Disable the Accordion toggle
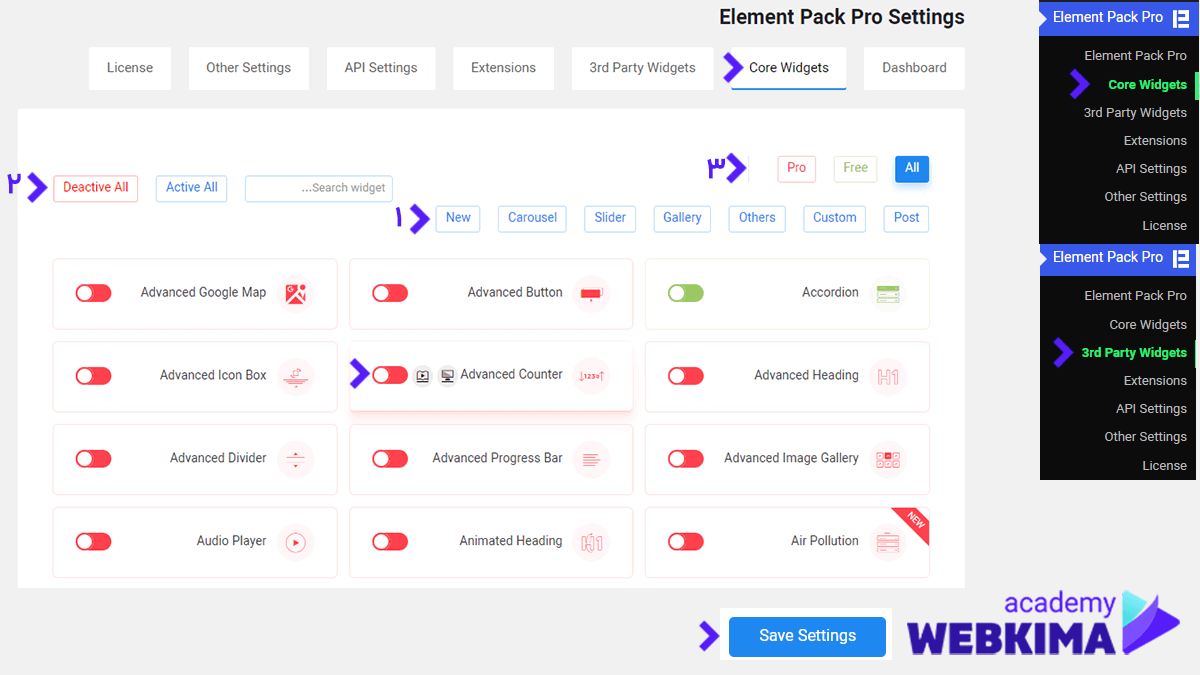This screenshot has width=1200, height=675. (686, 293)
